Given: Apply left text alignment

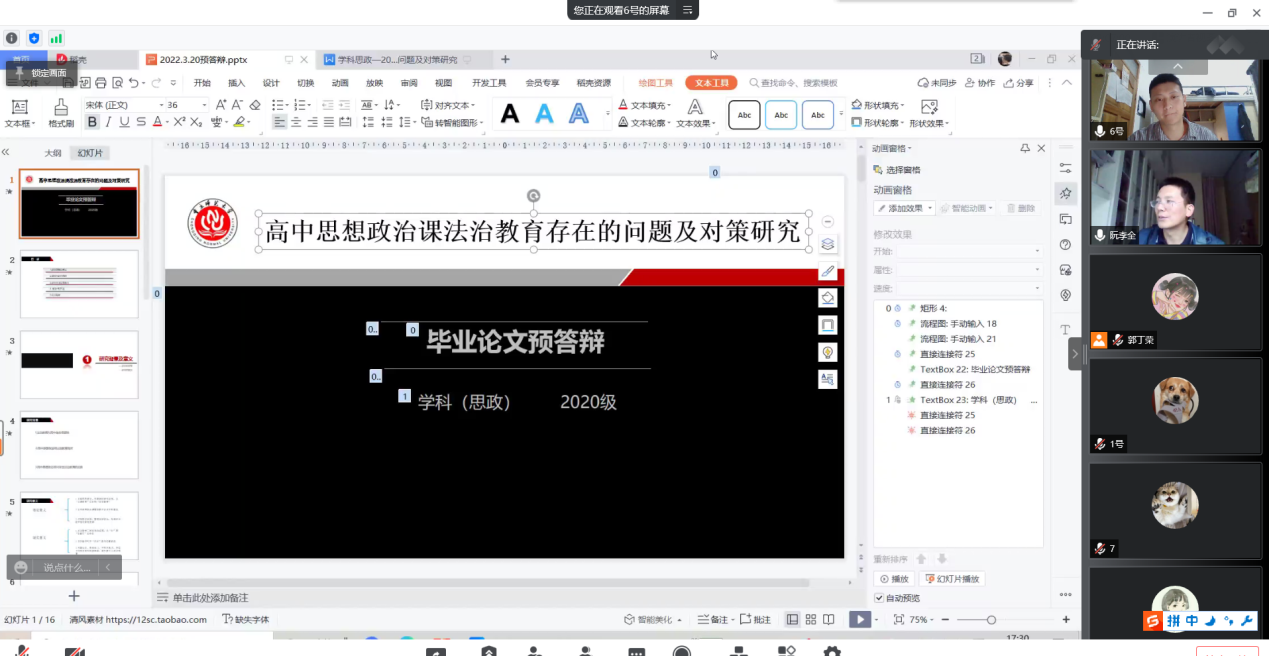Looking at the screenshot, I should pos(280,122).
